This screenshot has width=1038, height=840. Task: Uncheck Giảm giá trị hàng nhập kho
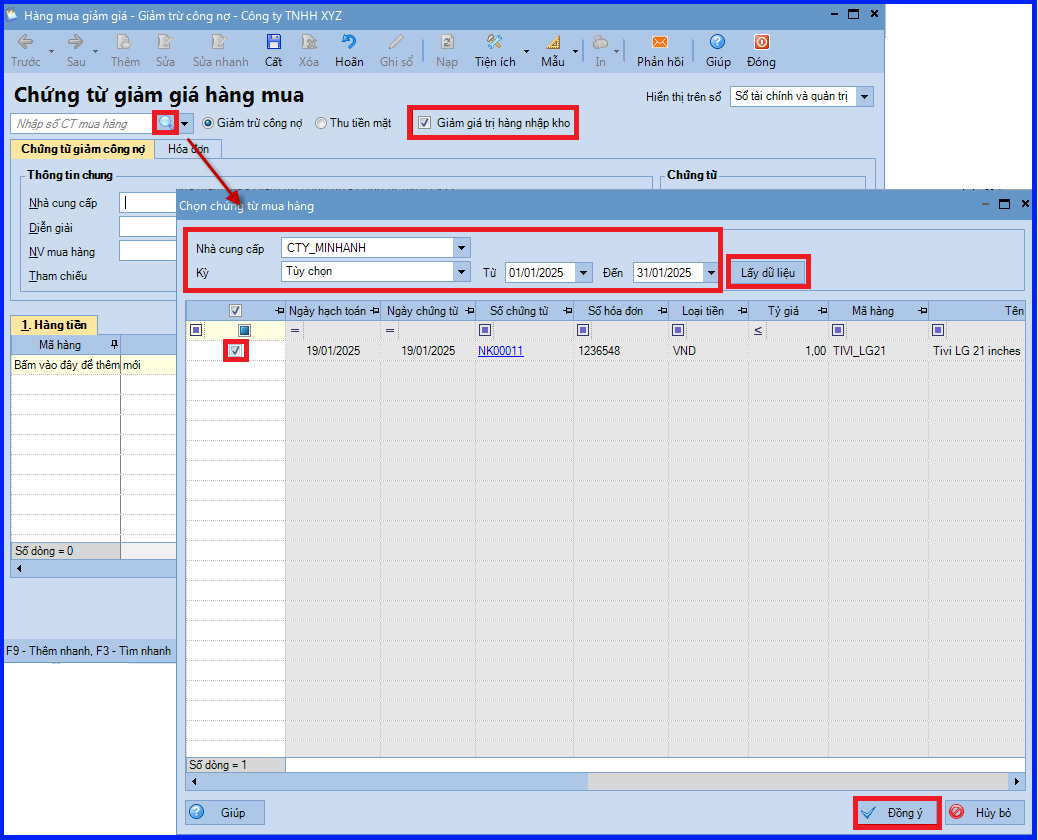(425, 123)
